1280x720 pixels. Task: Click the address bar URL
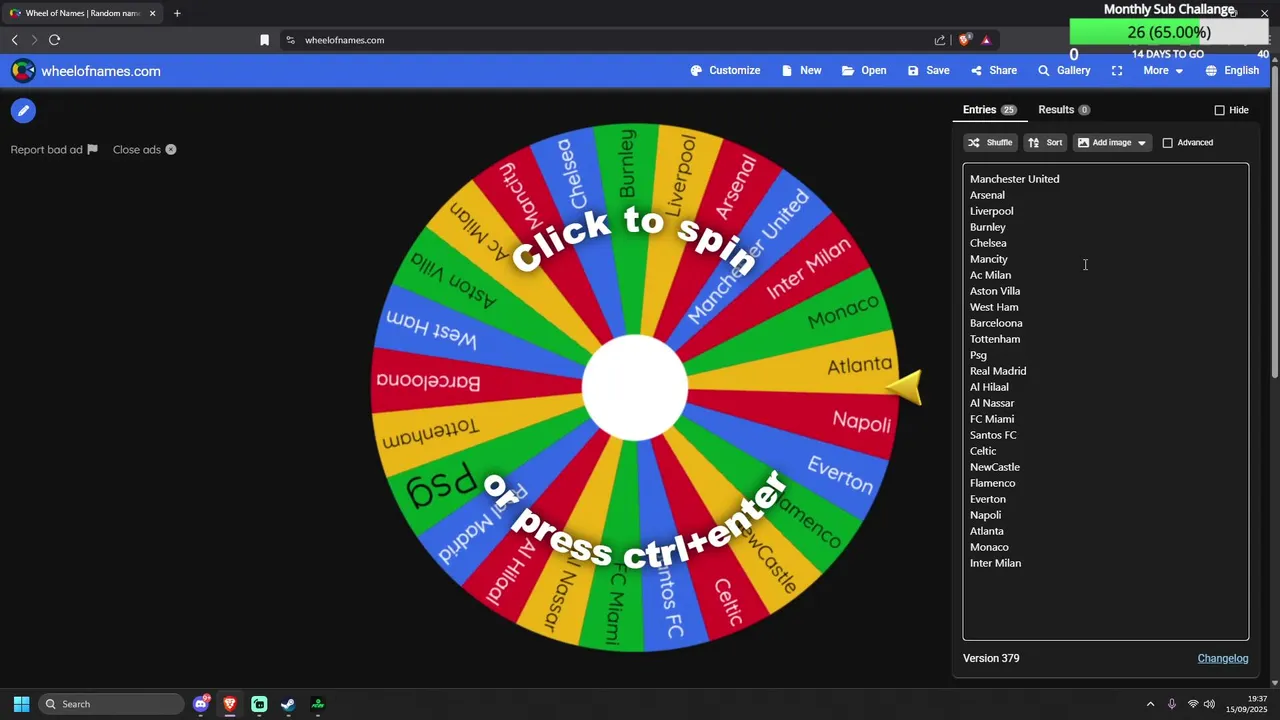[x=345, y=40]
